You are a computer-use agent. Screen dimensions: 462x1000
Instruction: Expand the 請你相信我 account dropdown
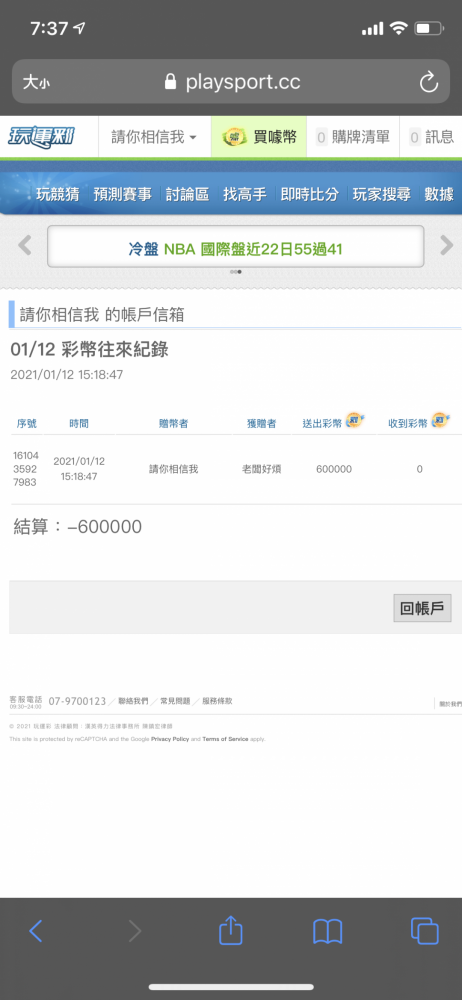(154, 136)
